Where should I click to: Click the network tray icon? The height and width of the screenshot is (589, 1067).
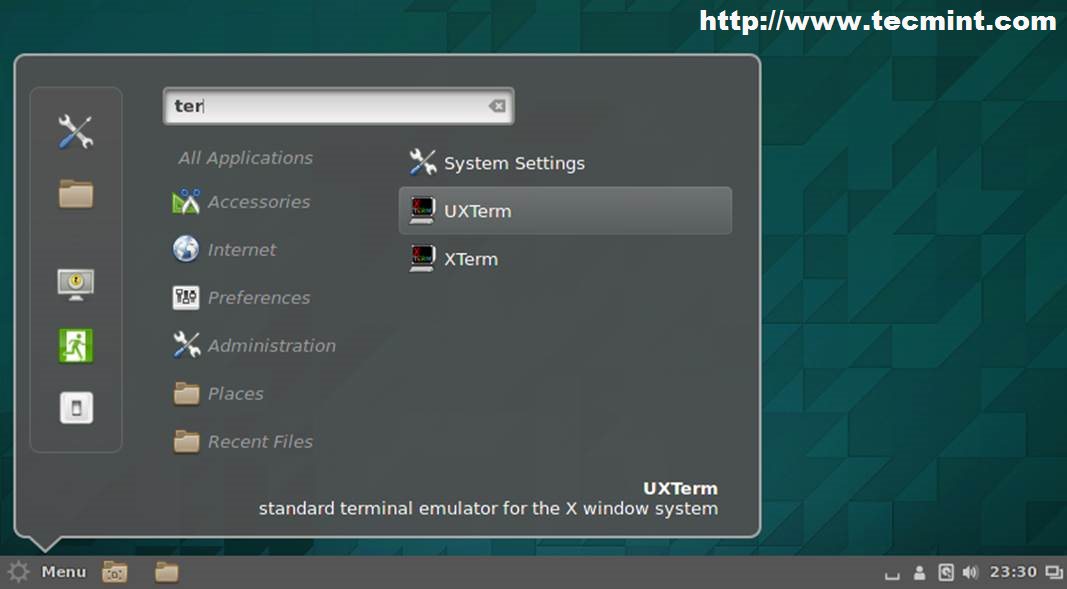pos(946,573)
